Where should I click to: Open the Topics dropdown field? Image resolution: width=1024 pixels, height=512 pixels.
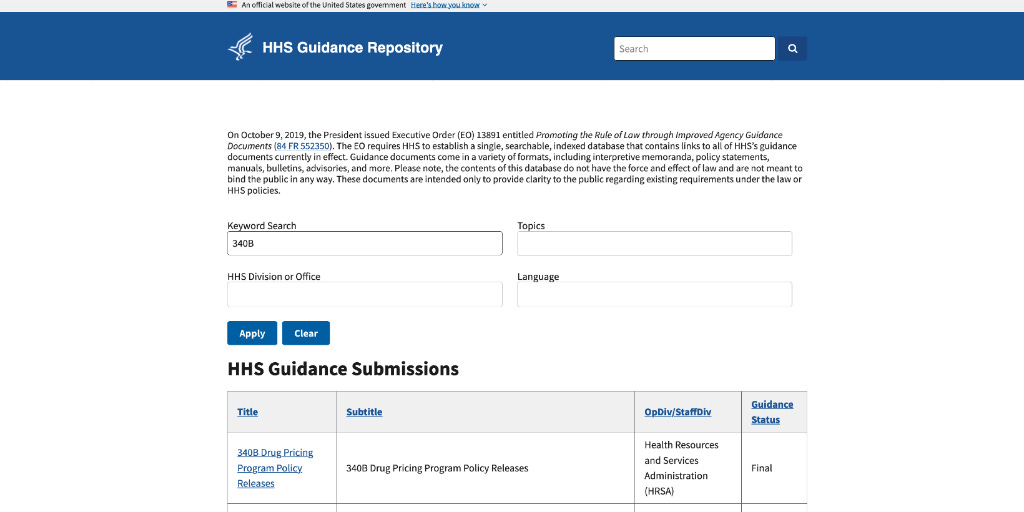click(x=654, y=244)
